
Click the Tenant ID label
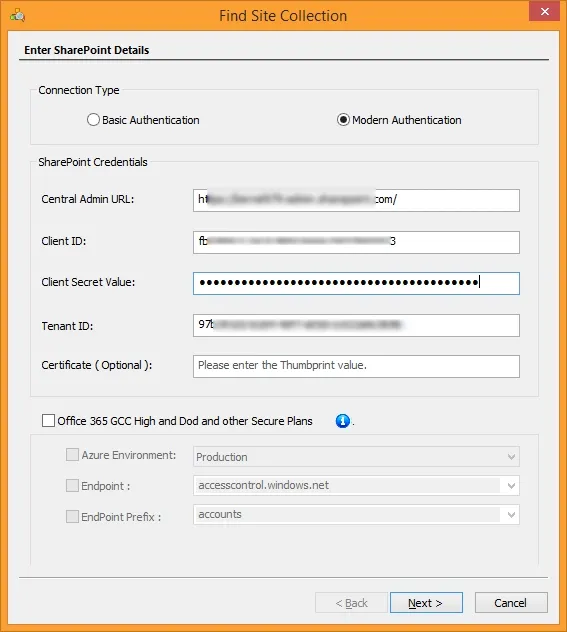tap(67, 326)
